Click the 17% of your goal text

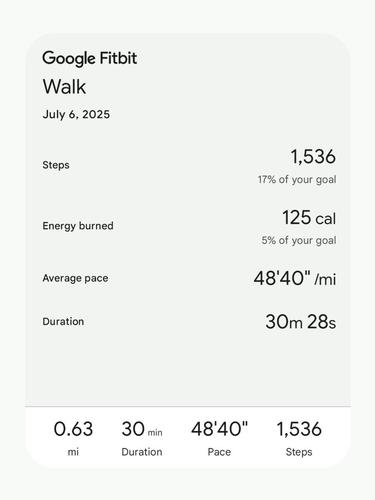tap(297, 179)
